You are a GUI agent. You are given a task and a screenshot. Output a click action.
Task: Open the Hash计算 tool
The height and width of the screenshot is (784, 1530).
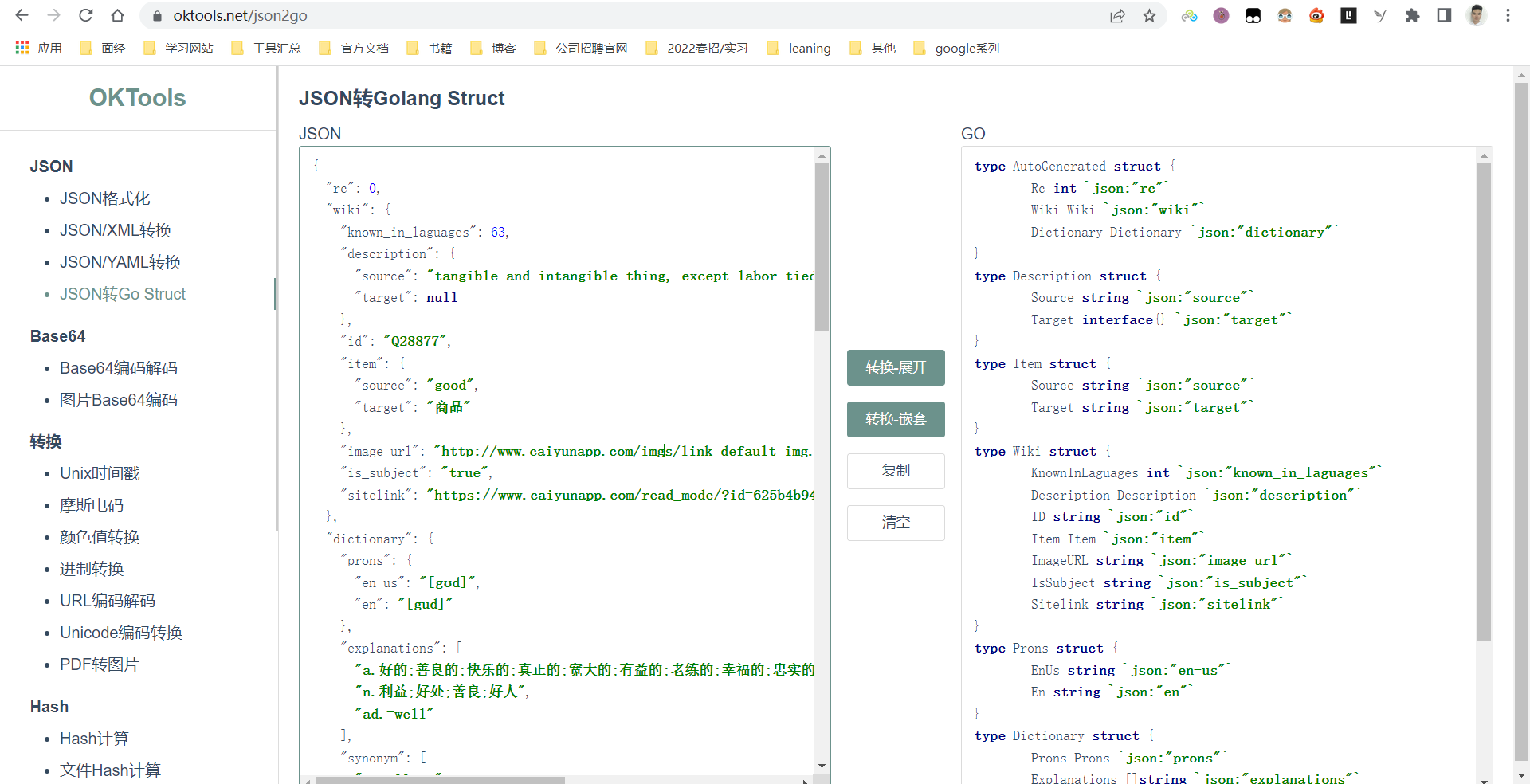(94, 739)
